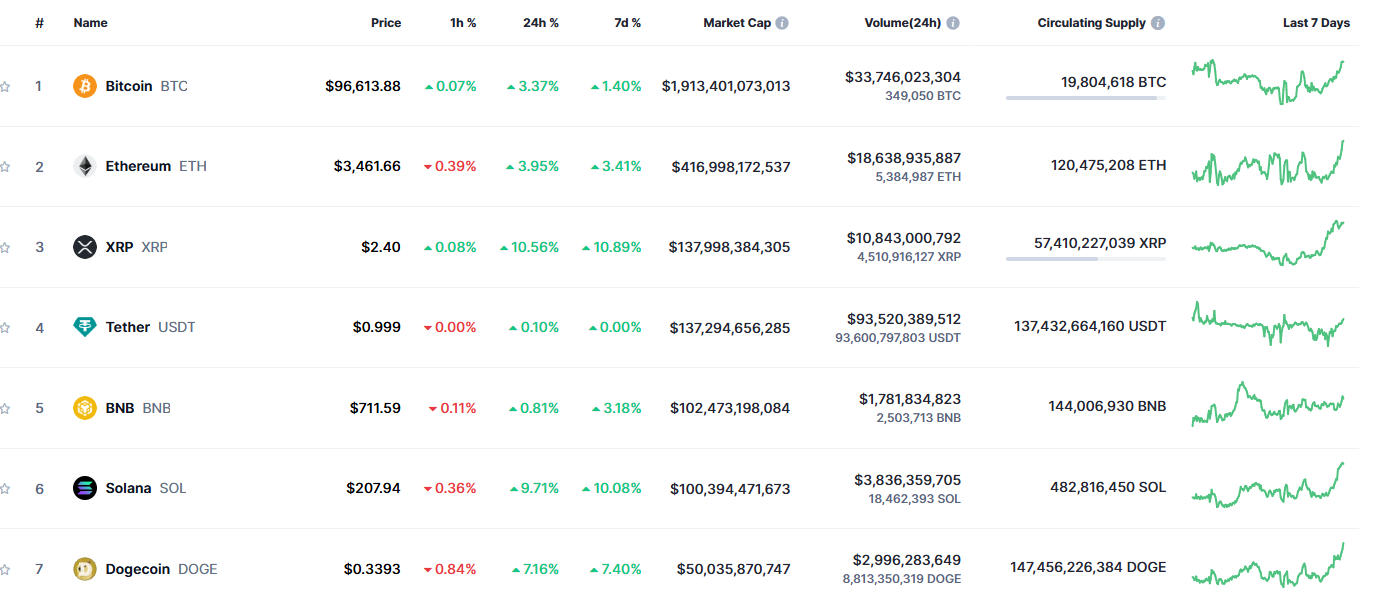Open Ethereum 7-day sparkline chart

[x=1268, y=163]
